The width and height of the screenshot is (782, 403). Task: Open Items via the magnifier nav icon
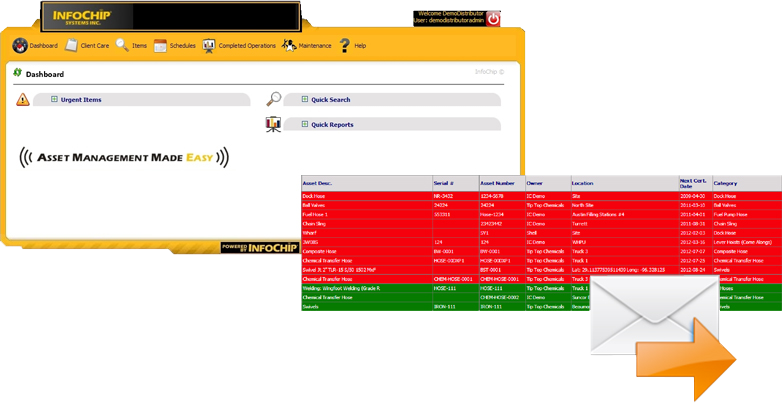[x=122, y=45]
